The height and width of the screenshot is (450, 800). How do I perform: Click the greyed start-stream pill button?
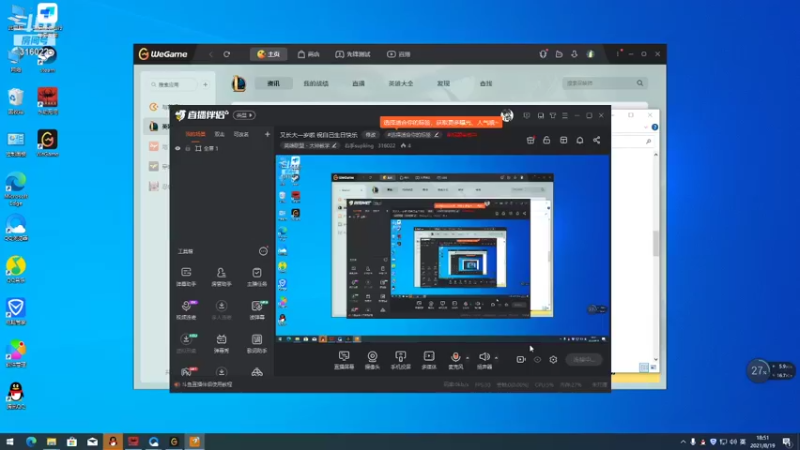pyautogui.click(x=584, y=360)
